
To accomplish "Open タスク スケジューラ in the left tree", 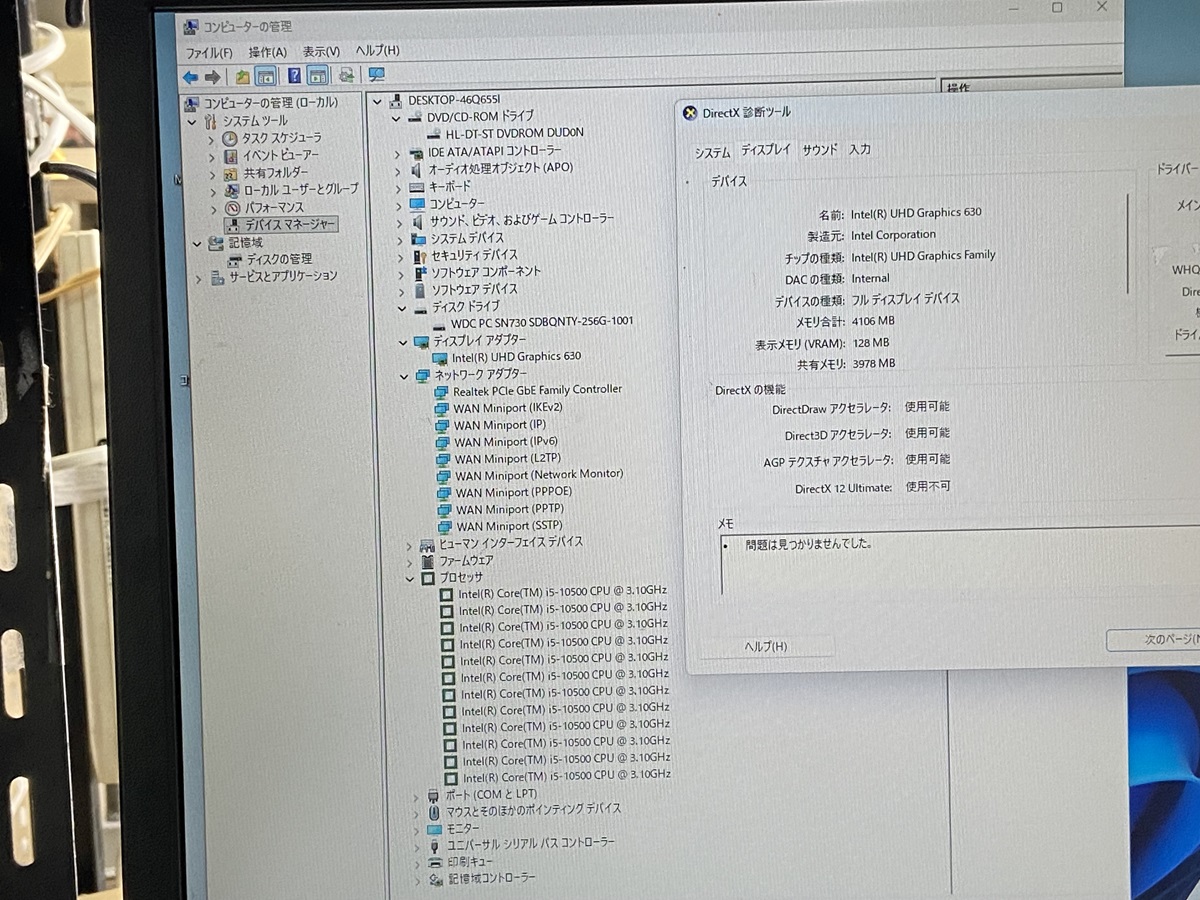I will [x=281, y=137].
